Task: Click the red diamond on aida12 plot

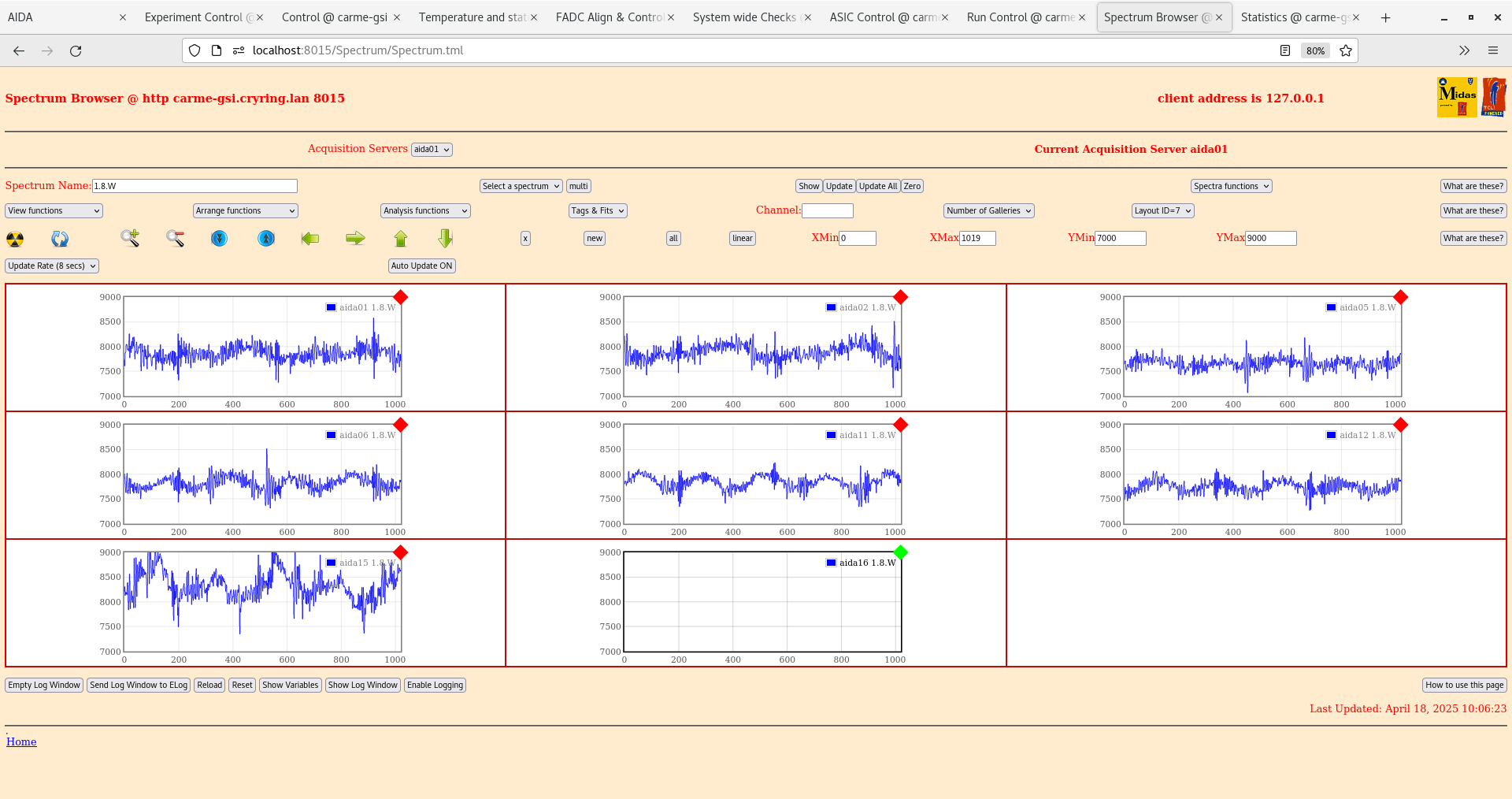Action: (x=1401, y=425)
